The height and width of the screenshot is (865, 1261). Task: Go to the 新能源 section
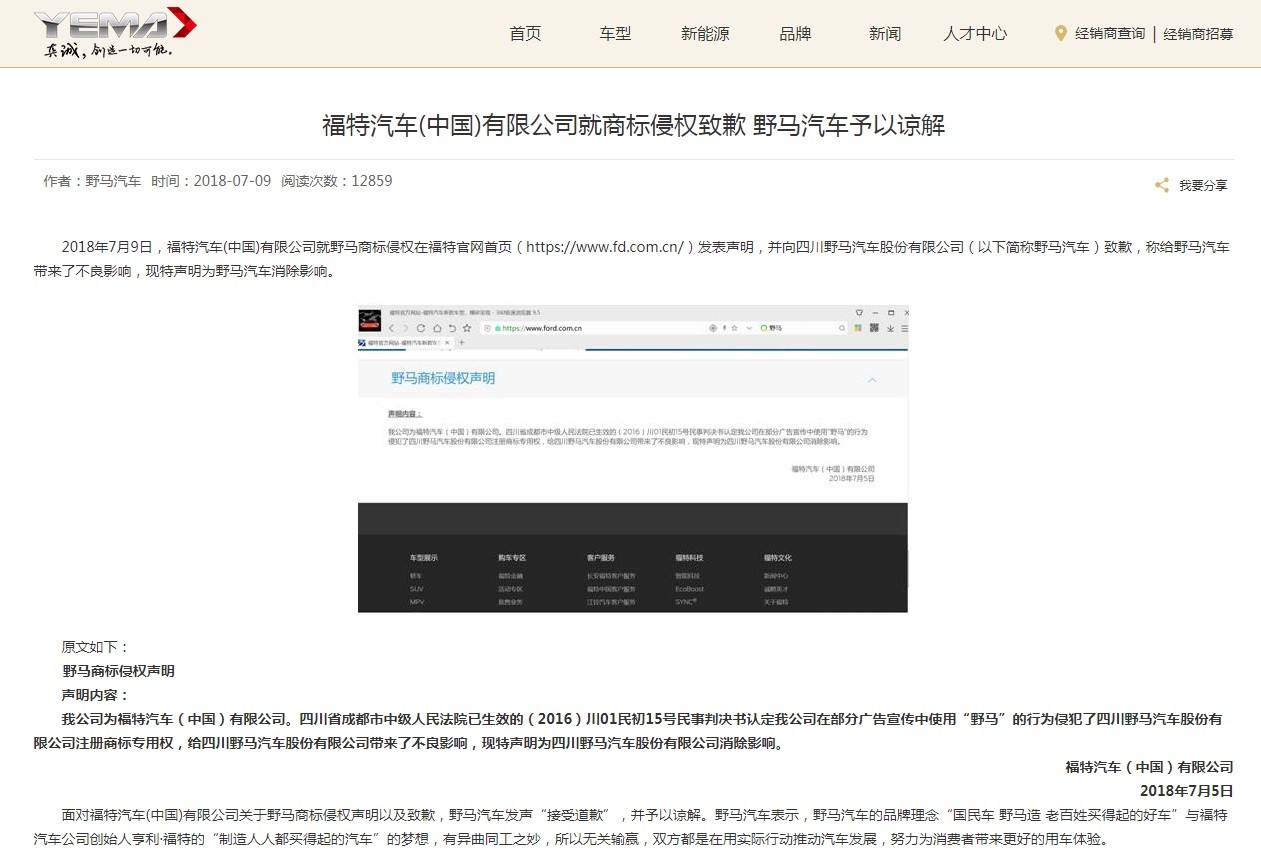705,34
